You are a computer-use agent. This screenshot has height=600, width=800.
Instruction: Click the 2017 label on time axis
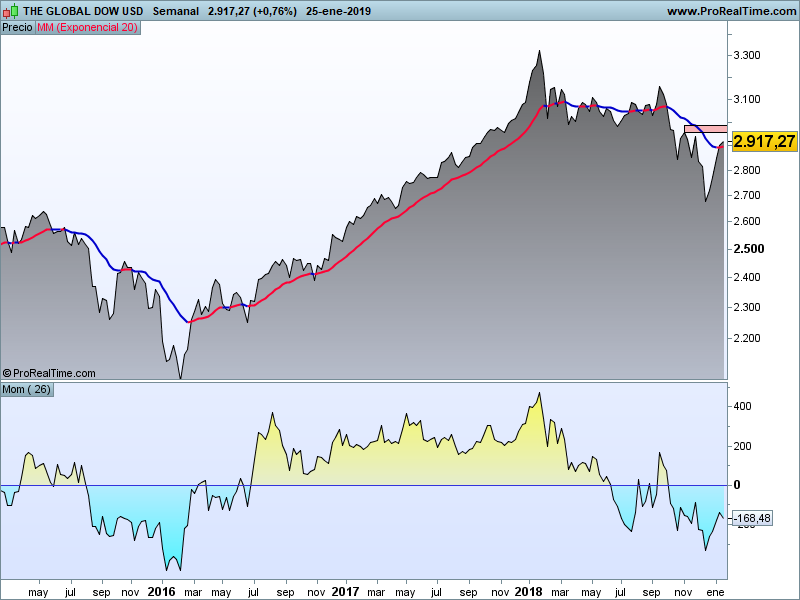(345, 592)
